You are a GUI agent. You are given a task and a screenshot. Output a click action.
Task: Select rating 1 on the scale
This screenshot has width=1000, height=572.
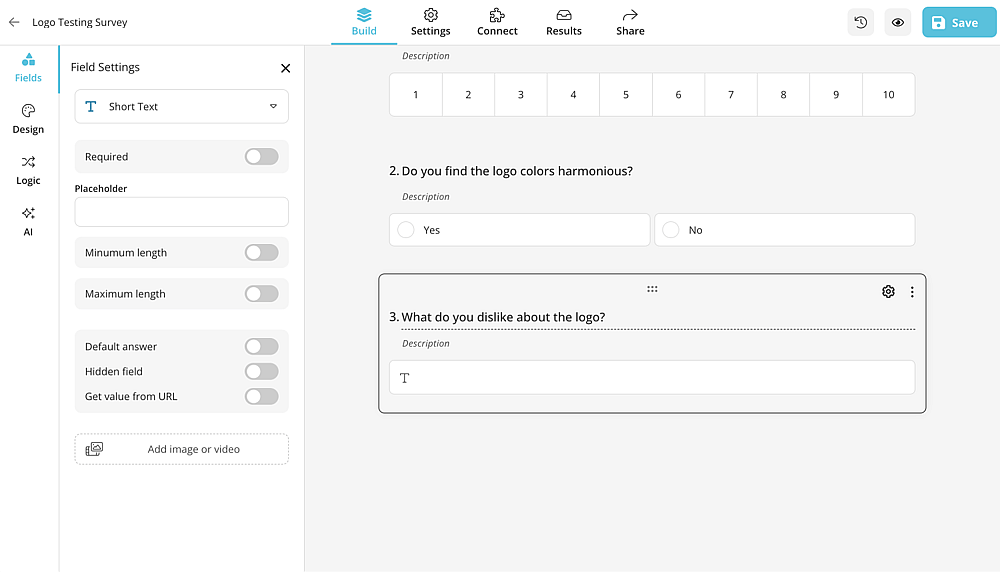416,94
